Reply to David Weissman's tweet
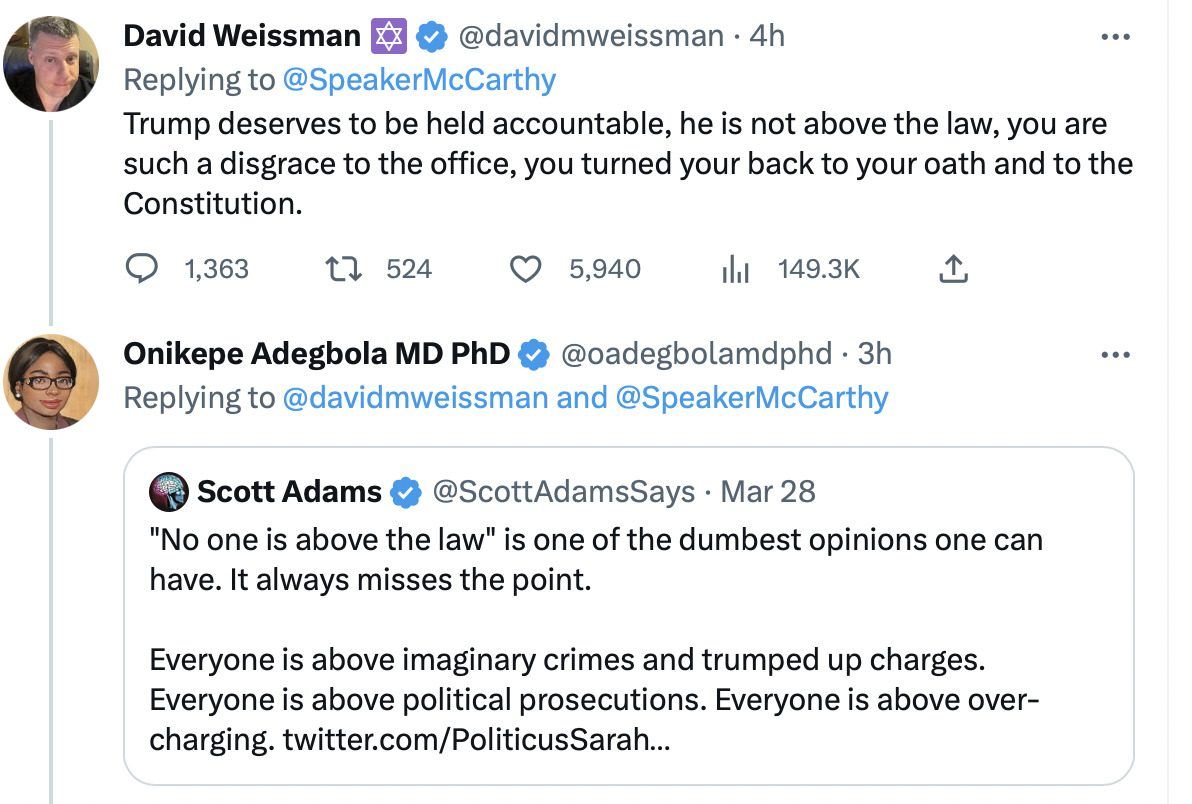Viewport: 1192px width, 804px height. coord(144,269)
